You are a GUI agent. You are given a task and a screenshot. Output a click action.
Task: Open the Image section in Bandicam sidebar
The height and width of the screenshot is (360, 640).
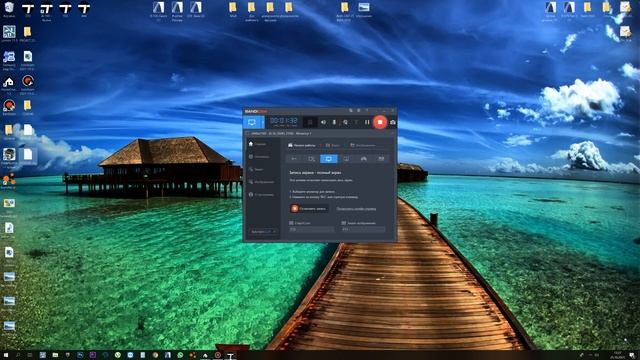(261, 182)
